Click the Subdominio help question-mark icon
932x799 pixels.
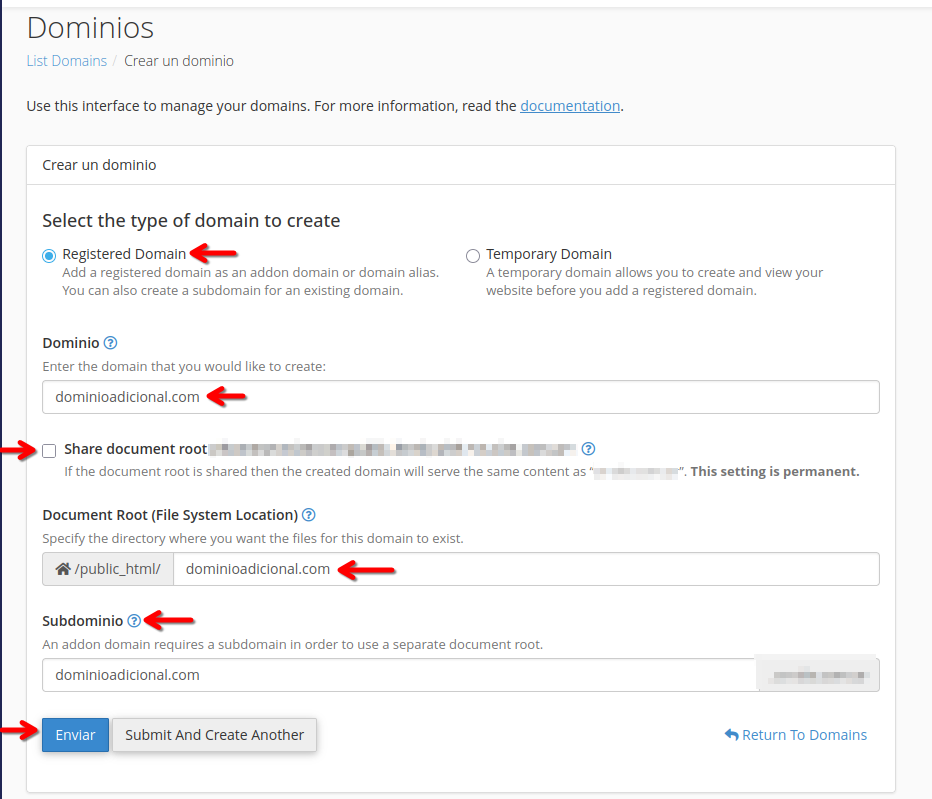[x=134, y=621]
